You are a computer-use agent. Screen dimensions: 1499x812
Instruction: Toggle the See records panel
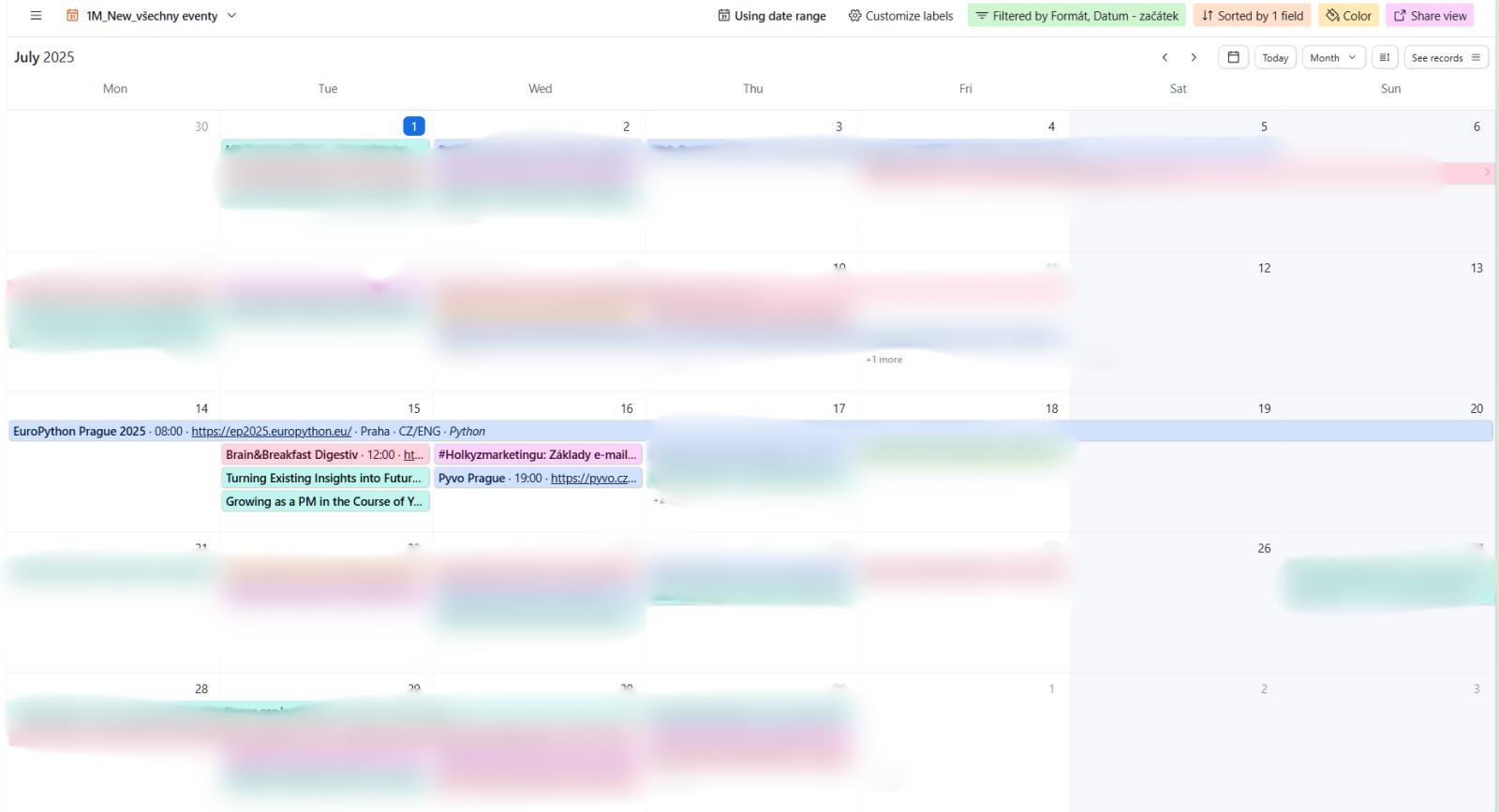click(1446, 57)
